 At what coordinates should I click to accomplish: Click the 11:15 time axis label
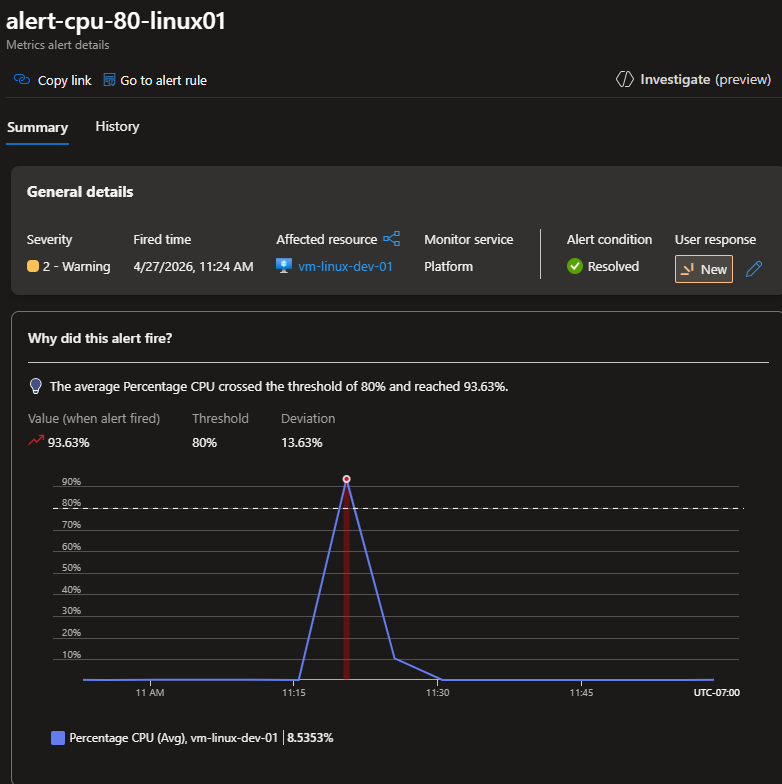coord(294,692)
